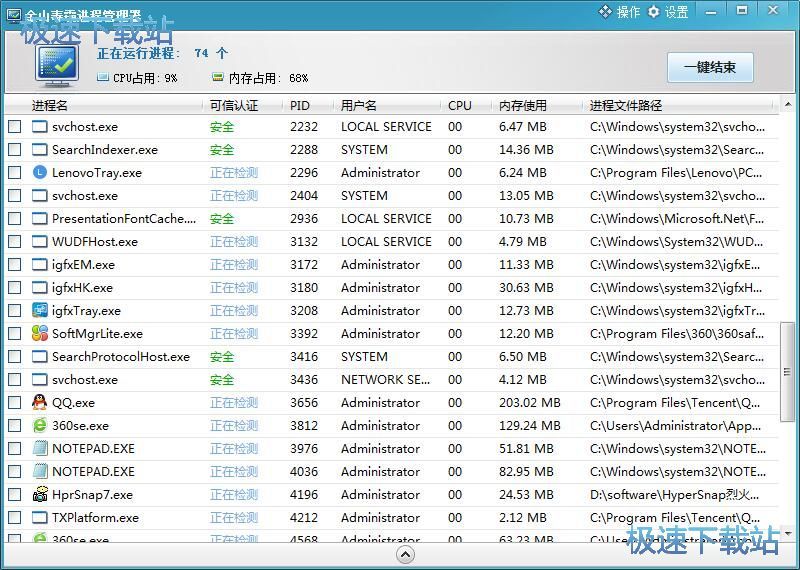Click the 360se.exe browser icon, PID 3812
The height and width of the screenshot is (570, 800).
39,425
